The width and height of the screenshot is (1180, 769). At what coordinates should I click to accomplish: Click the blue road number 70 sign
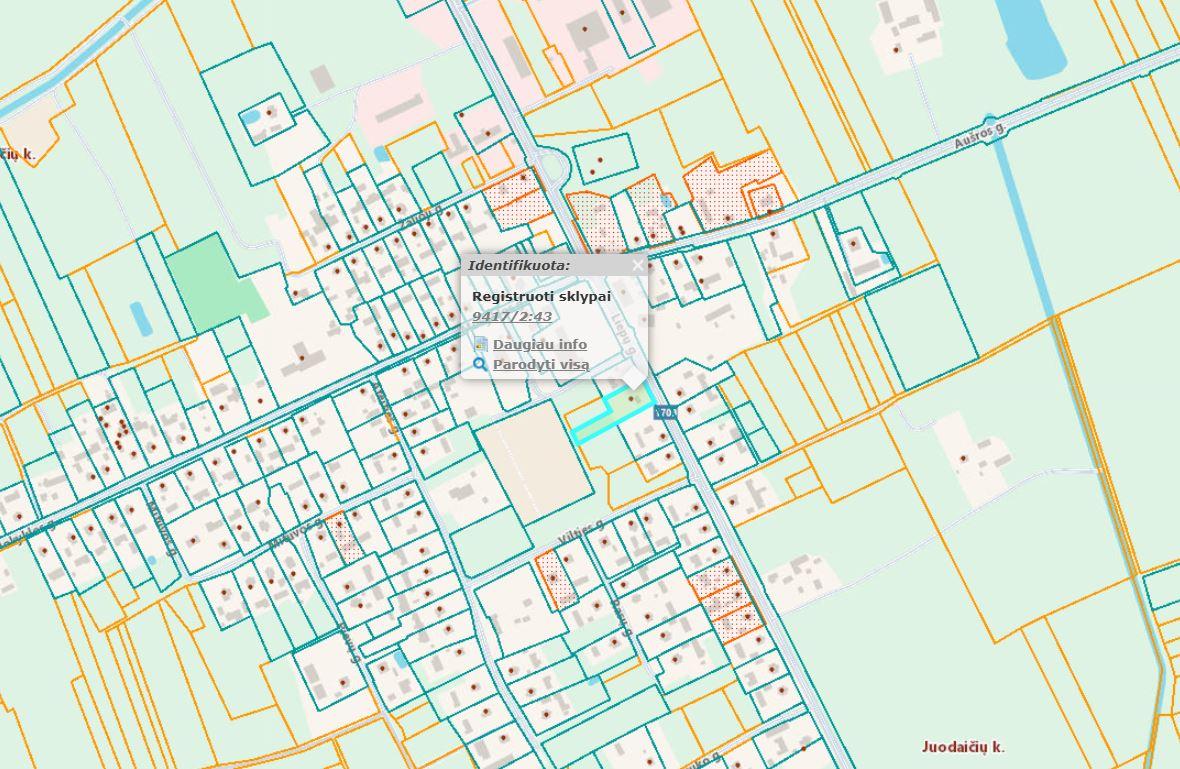click(665, 412)
